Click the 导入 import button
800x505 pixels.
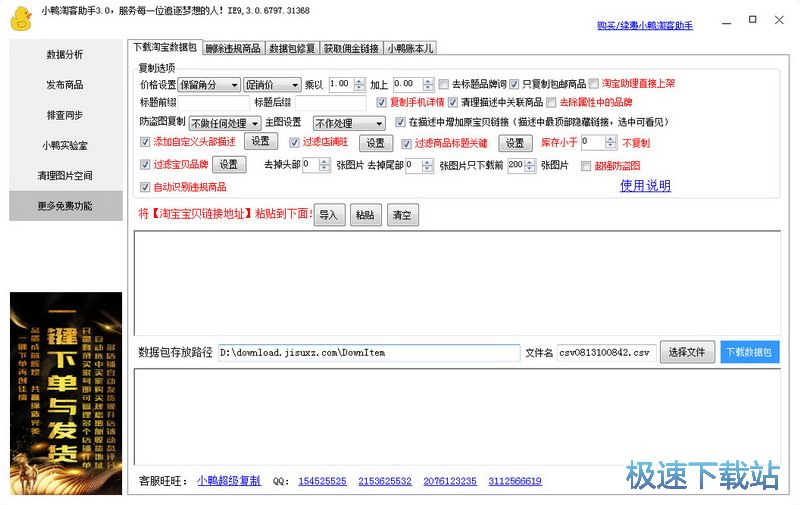click(x=329, y=214)
